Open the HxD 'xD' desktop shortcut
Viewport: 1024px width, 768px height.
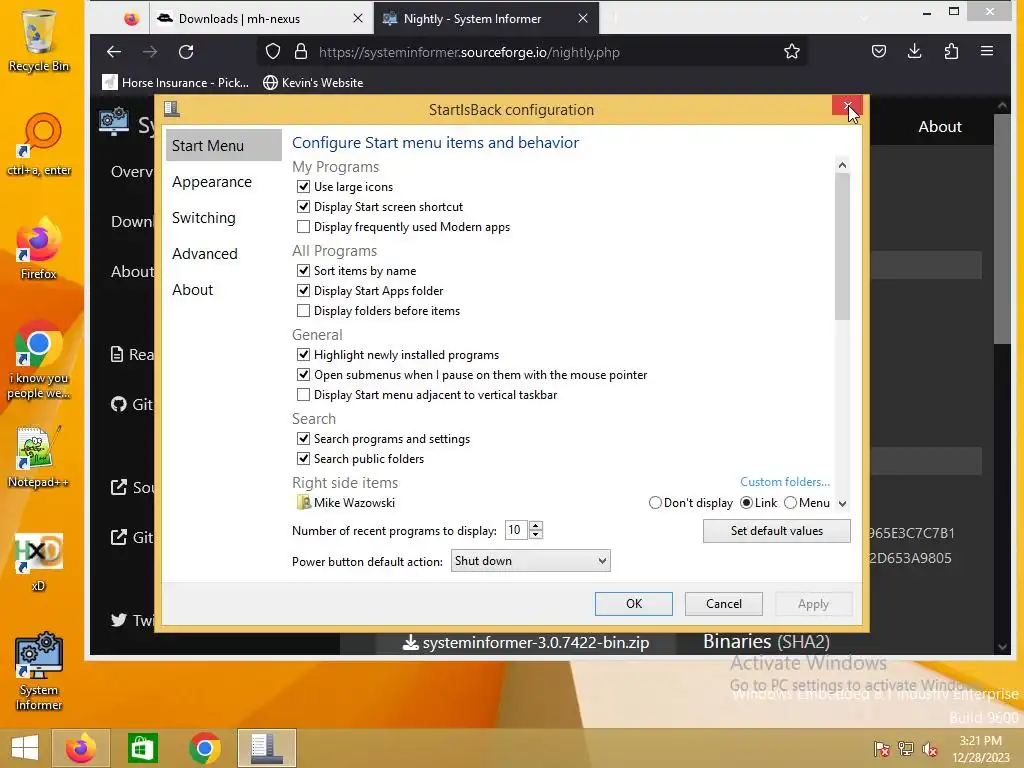(x=39, y=562)
